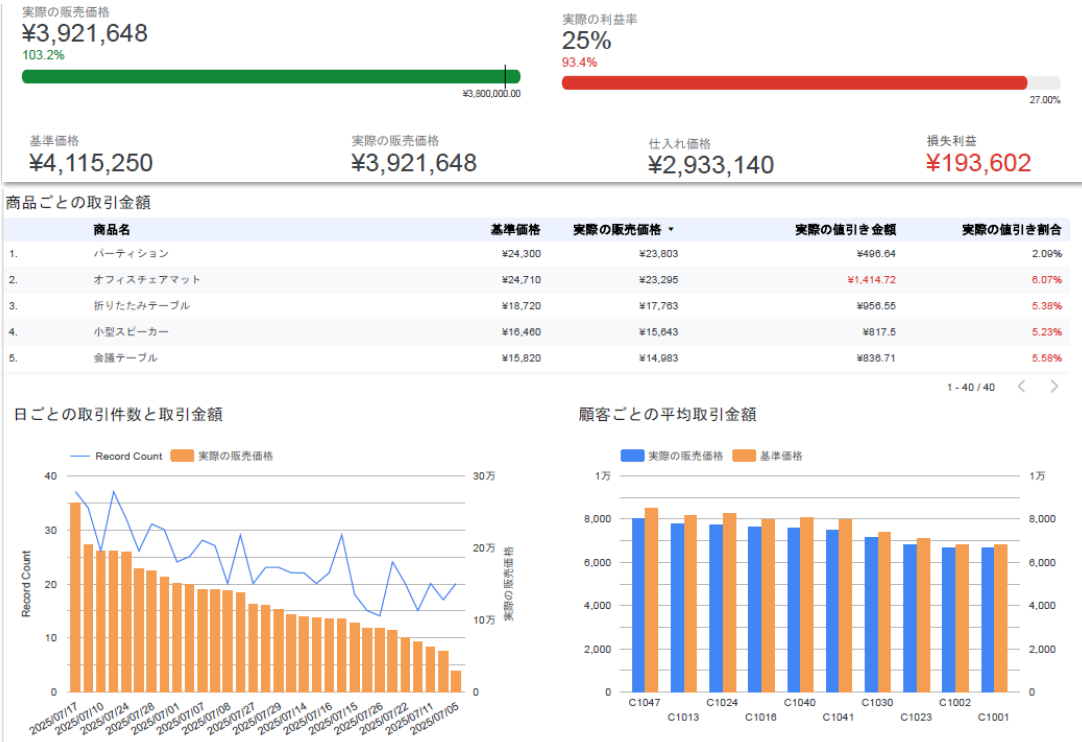Viewport: 1082px width, 742px height.
Task: Sort table by 基準価格 column header
Action: point(515,230)
